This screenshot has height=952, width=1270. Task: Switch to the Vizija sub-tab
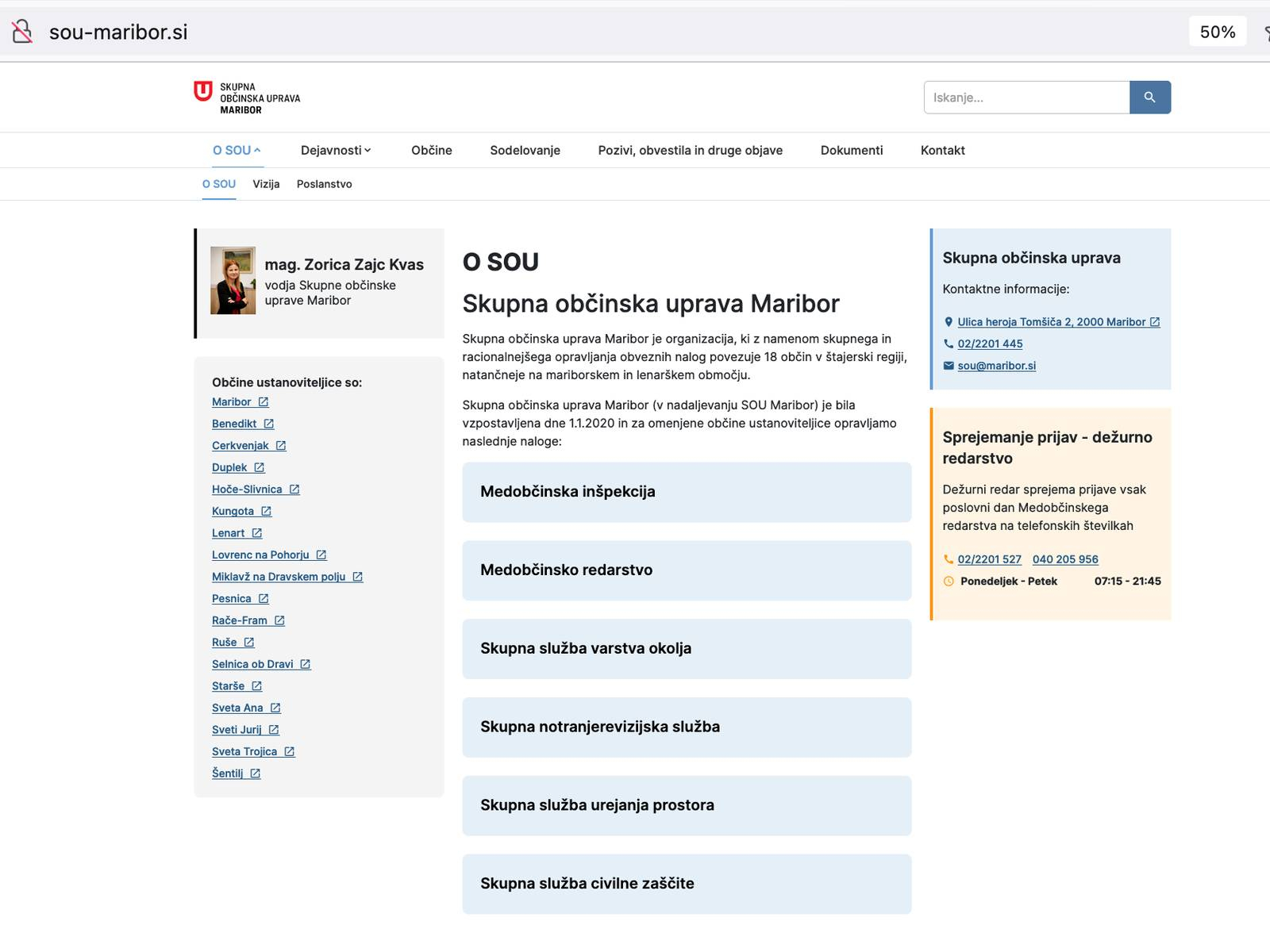tap(266, 184)
